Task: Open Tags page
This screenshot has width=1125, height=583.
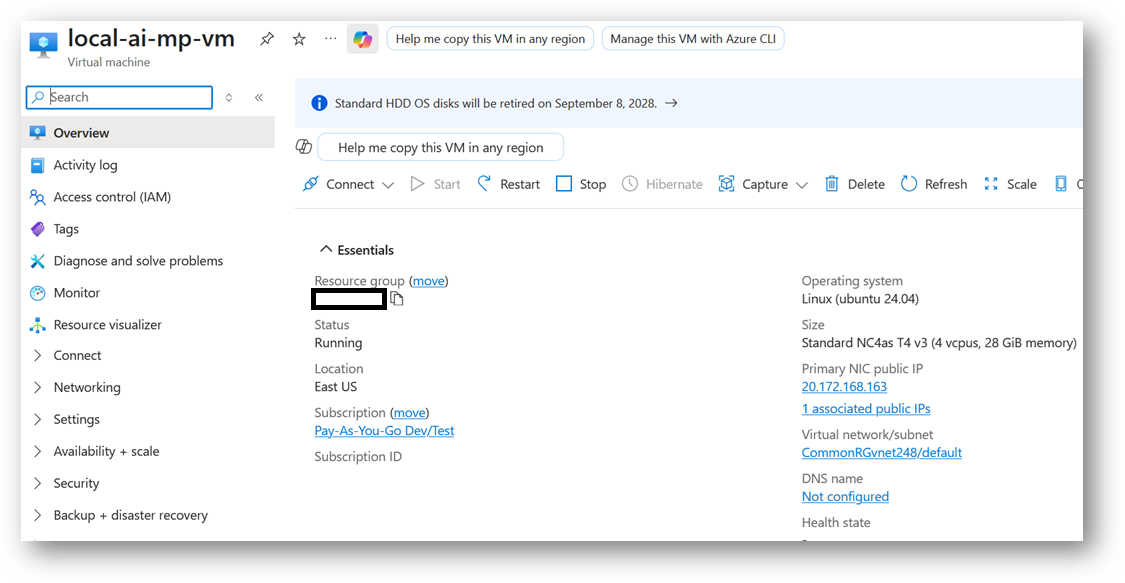Action: (66, 229)
